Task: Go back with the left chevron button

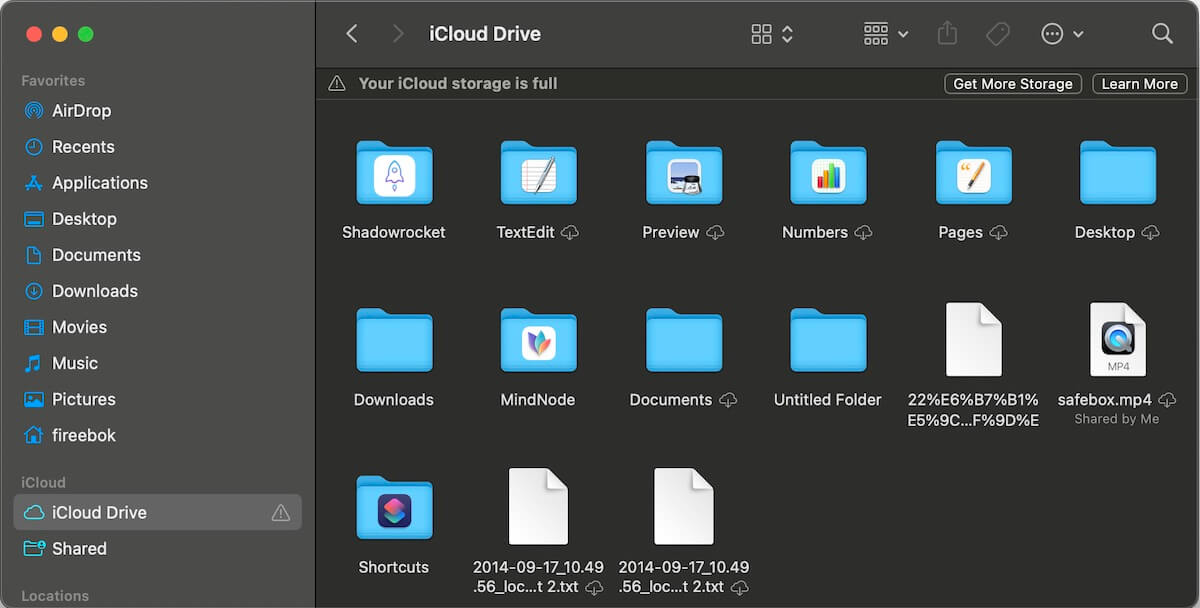Action: pos(352,34)
